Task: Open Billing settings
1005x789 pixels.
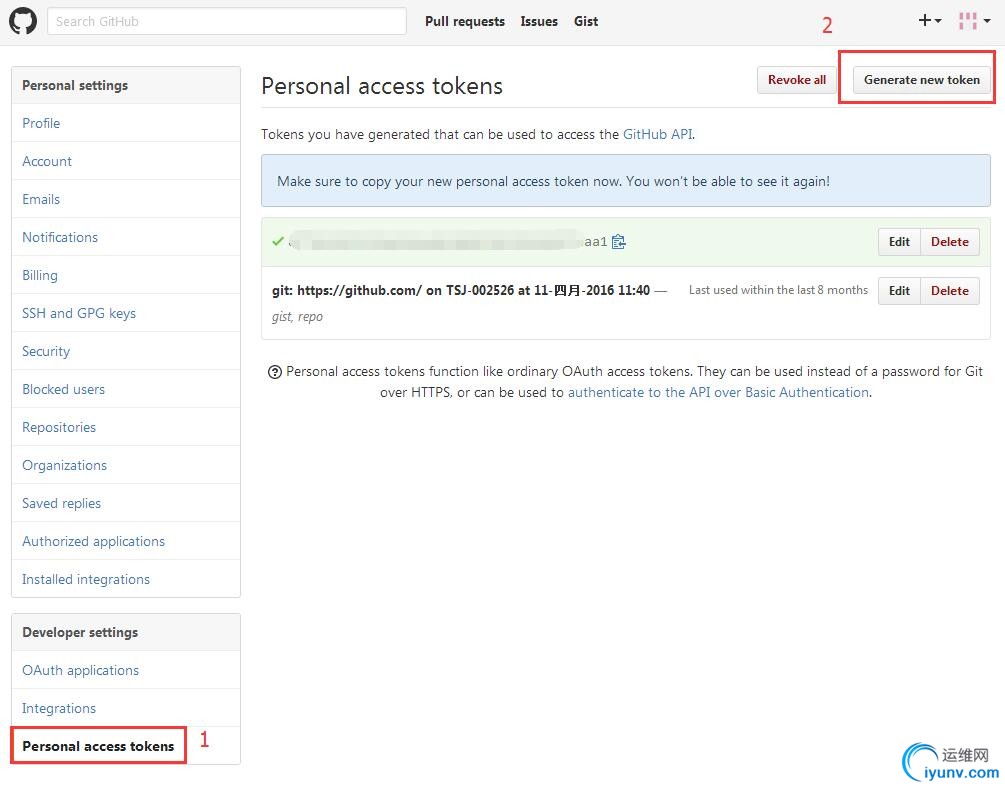Action: point(126,275)
